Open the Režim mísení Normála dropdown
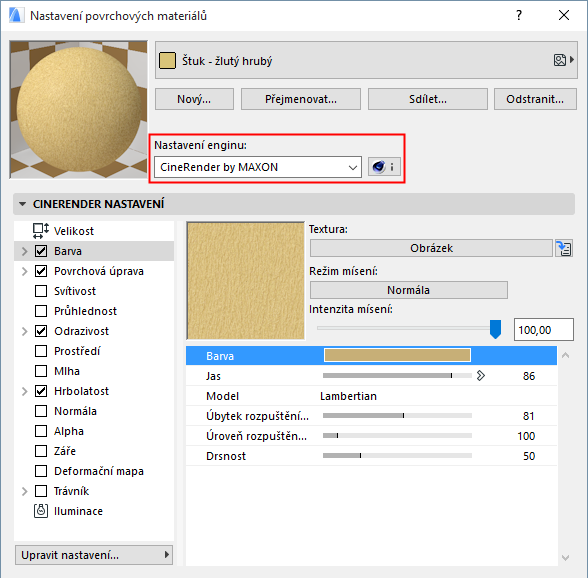The height and width of the screenshot is (578, 588). tap(408, 290)
